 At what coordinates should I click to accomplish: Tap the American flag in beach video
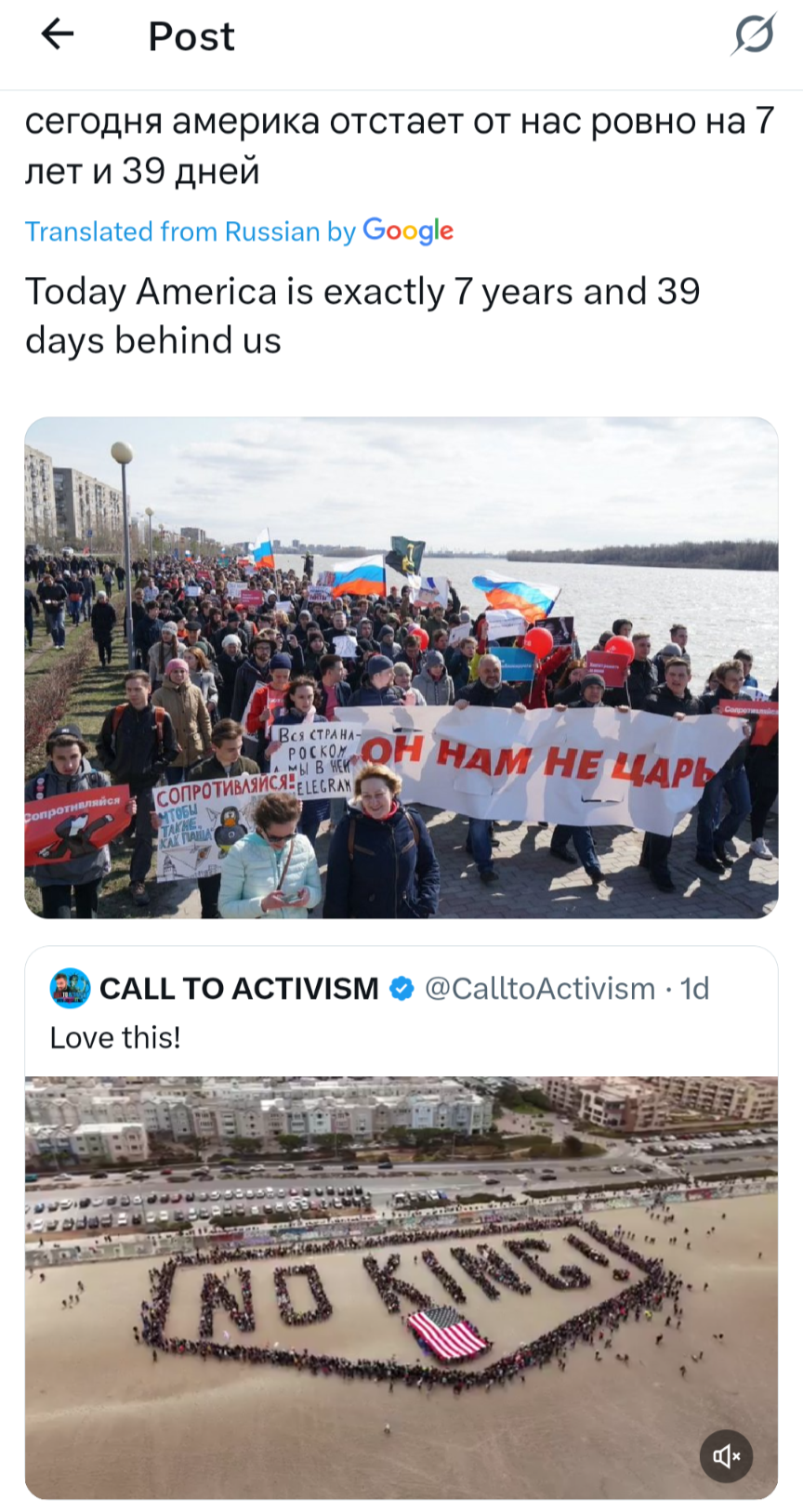pos(447,1333)
